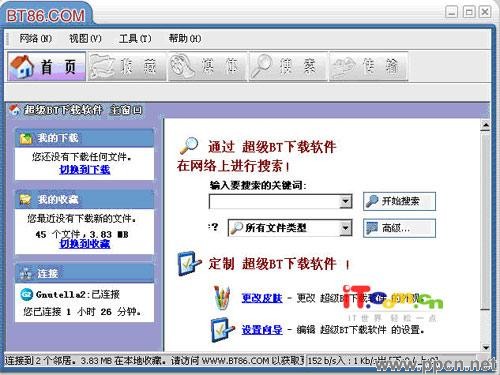The image size is (500, 375).
Task: Open the 设置向导 setup wizard link
Action: 262,330
